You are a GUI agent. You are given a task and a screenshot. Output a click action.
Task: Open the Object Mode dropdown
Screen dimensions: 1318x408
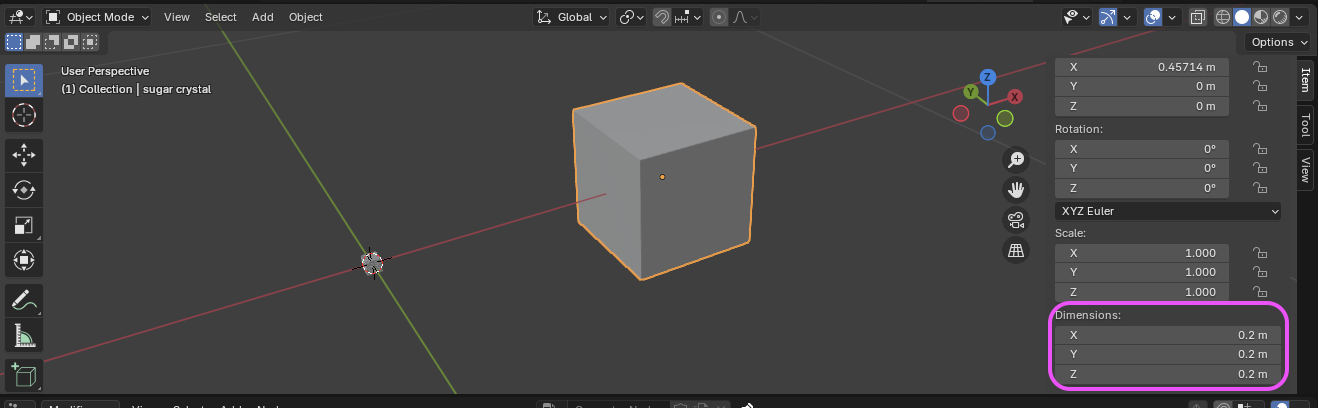click(x=98, y=17)
